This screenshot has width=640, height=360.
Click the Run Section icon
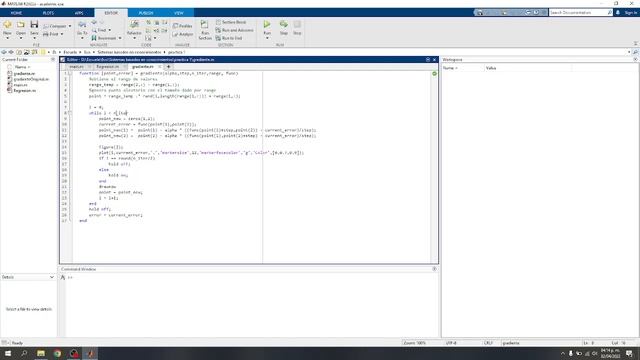(204, 25)
